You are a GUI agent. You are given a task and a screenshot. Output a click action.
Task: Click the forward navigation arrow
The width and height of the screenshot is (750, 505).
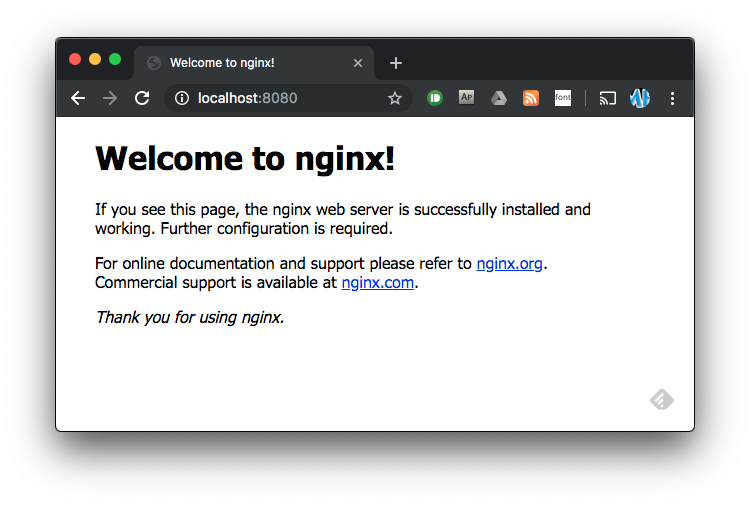[x=110, y=99]
